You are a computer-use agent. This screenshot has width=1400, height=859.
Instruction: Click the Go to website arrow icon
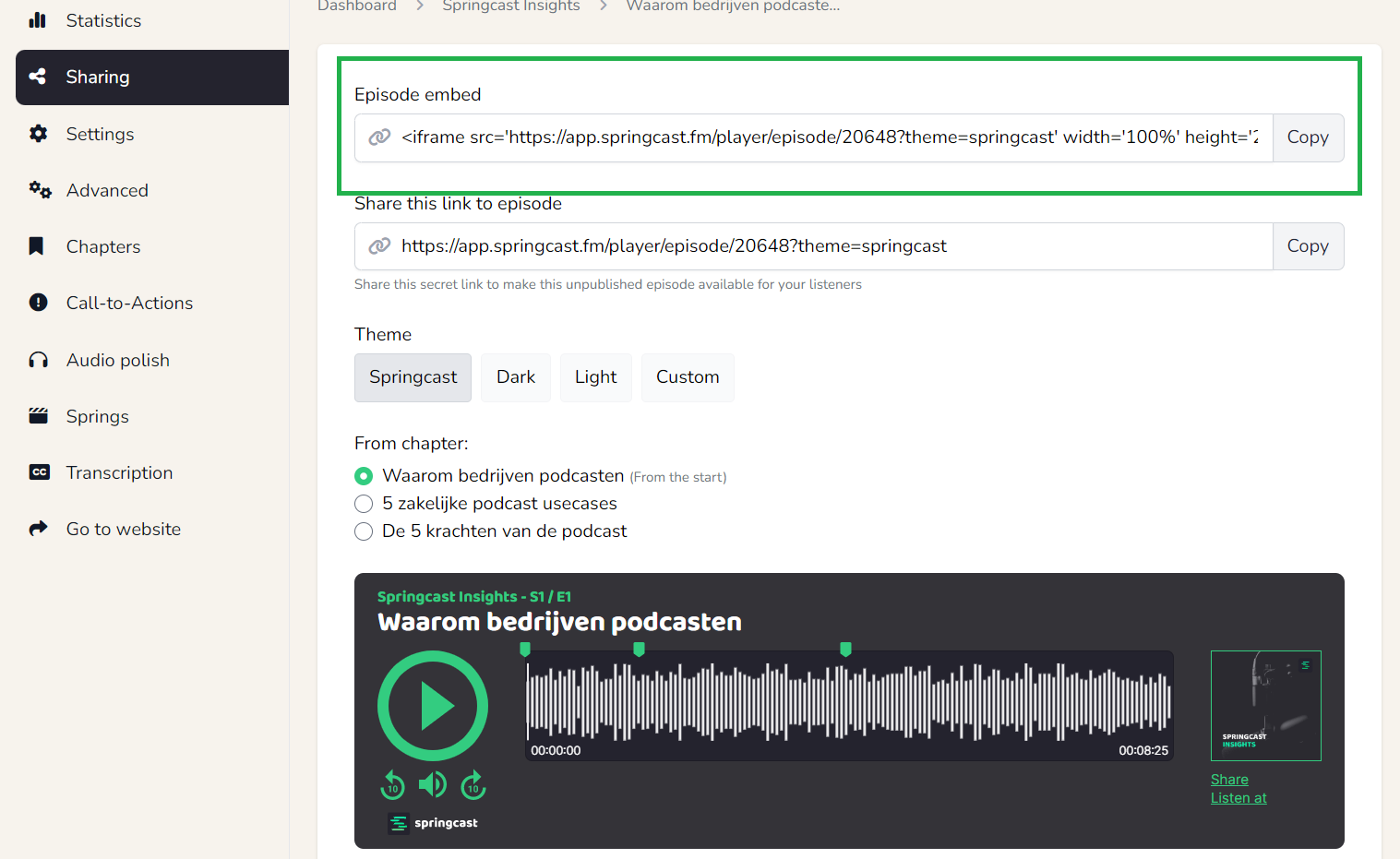[38, 529]
